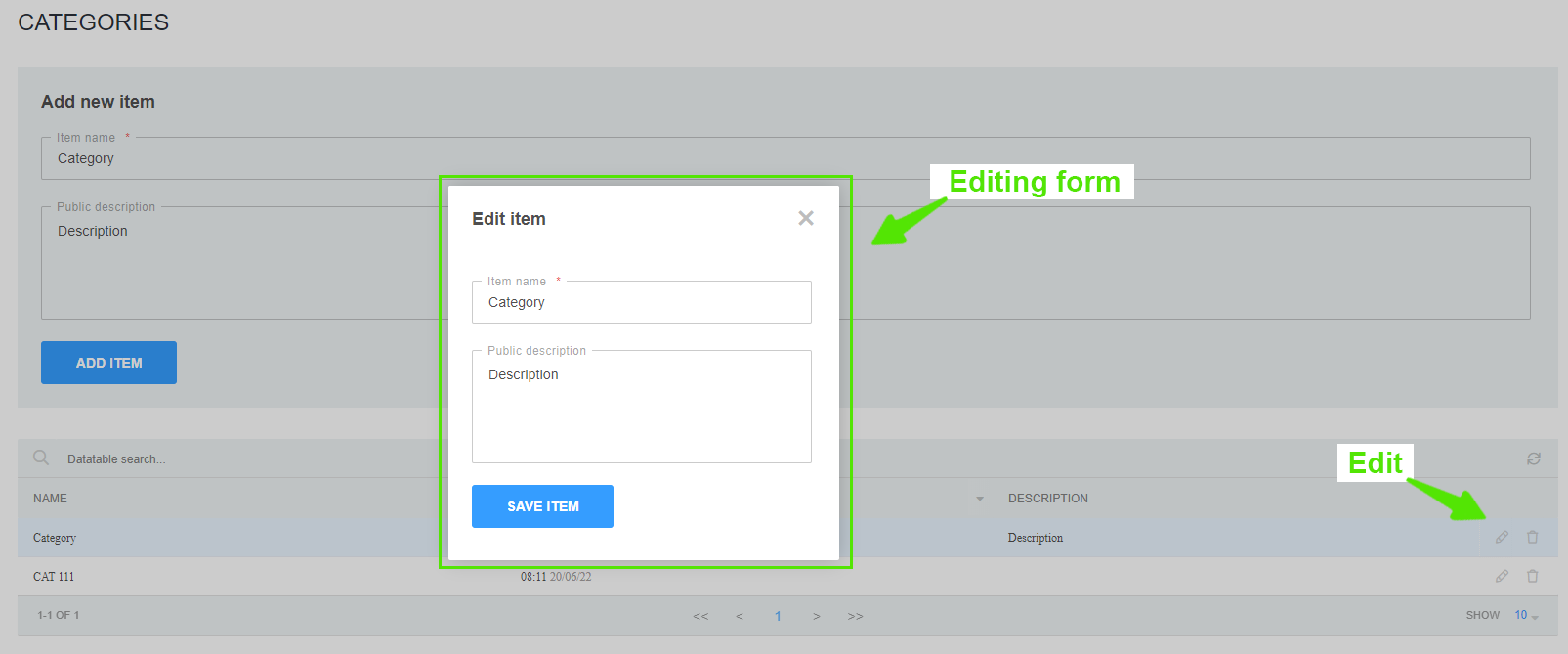Focus the Item name field in Edit dialog
Viewport: 1568px width, 654px height.
tap(641, 303)
